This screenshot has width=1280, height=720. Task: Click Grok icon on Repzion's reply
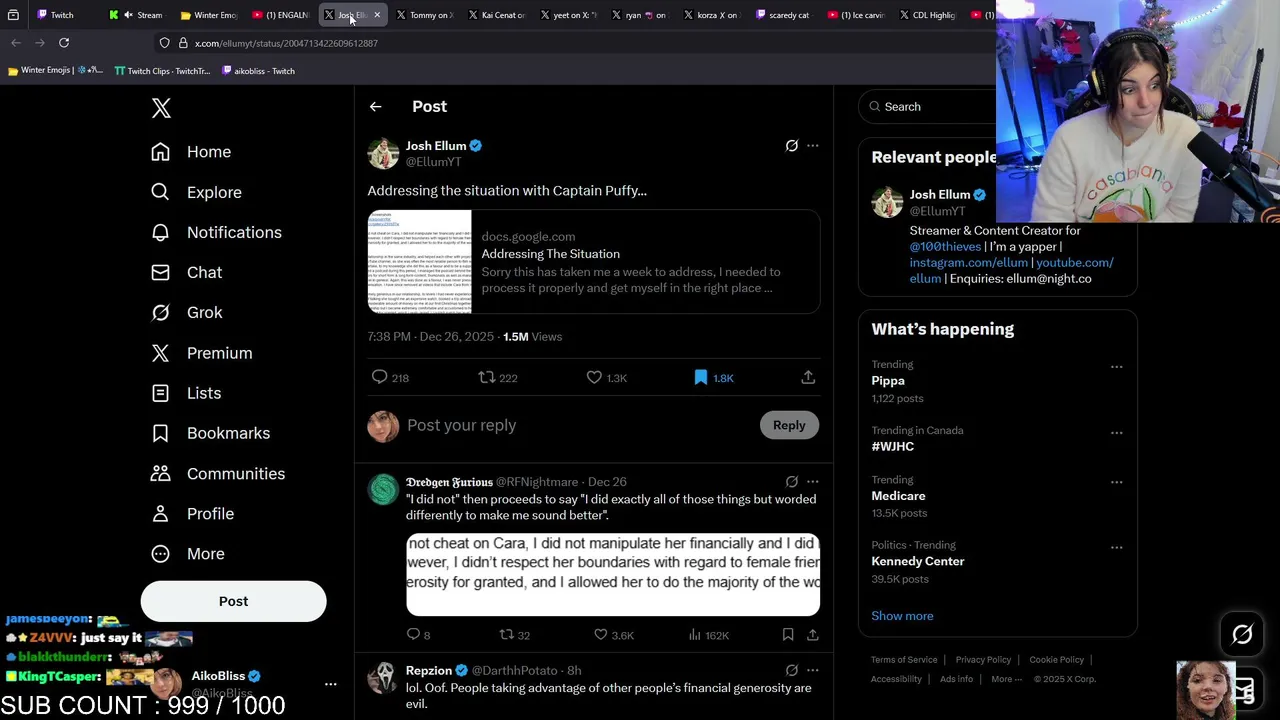click(x=791, y=670)
